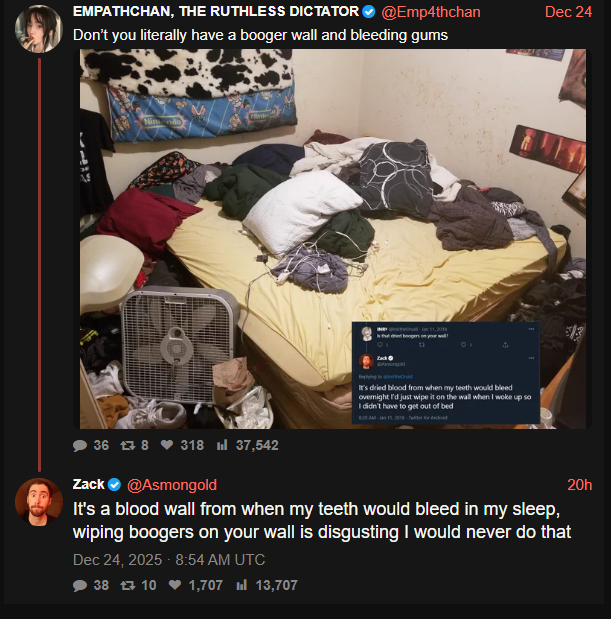Image resolution: width=611 pixels, height=619 pixels.
Task: Click the 20h timestamp on Zack's reply
Action: (579, 485)
